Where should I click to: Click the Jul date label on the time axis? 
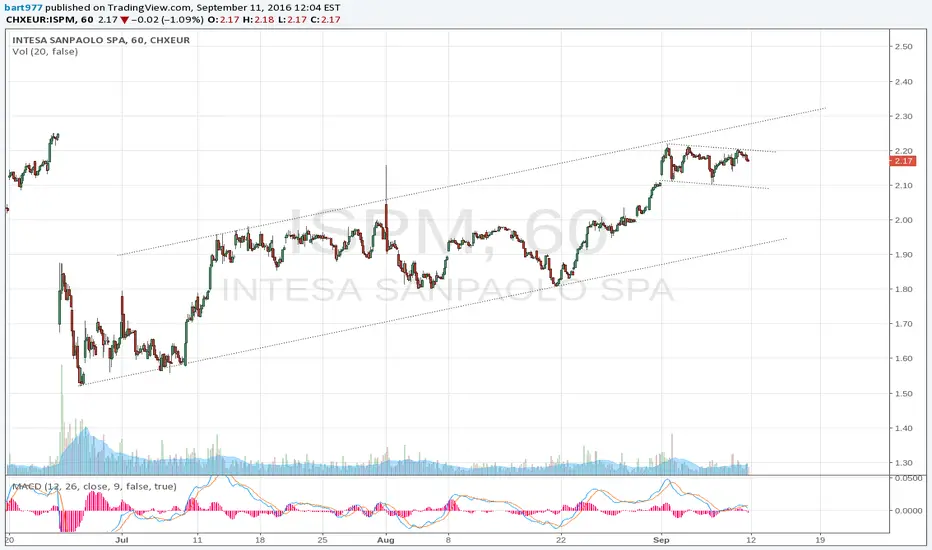tap(121, 540)
